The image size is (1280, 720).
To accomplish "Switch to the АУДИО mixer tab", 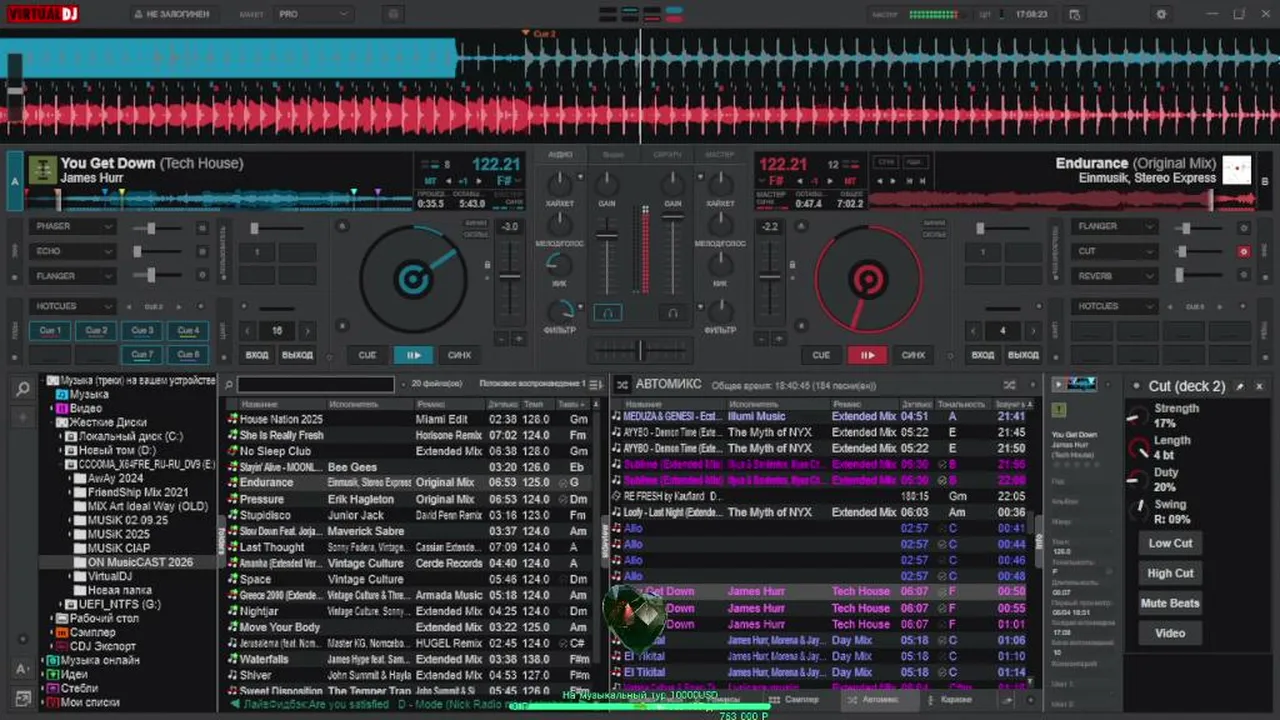I will [561, 155].
